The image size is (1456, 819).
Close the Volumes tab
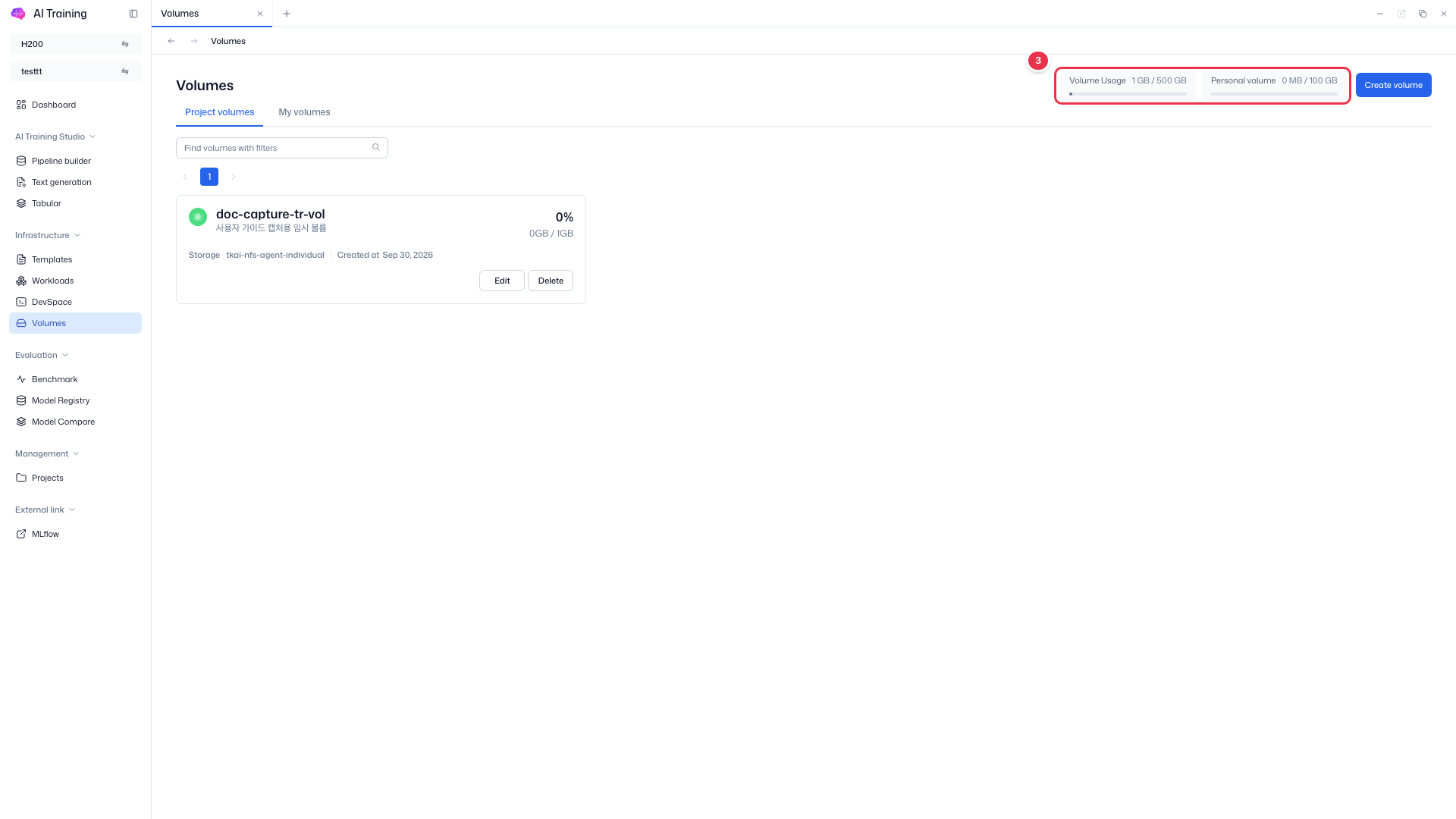(x=260, y=14)
